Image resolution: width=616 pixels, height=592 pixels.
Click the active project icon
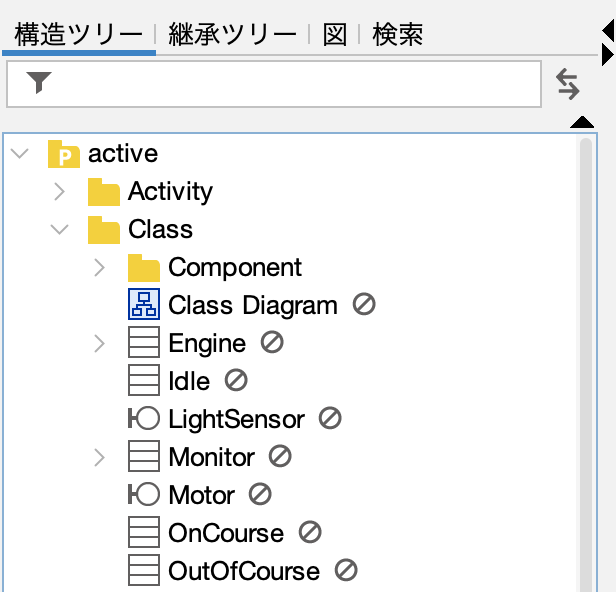pos(64,154)
